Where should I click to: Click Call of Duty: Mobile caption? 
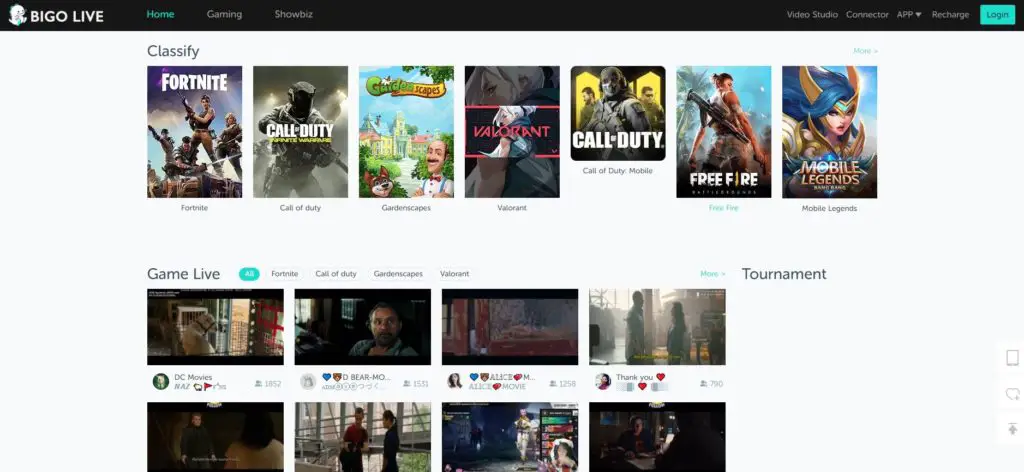618,171
